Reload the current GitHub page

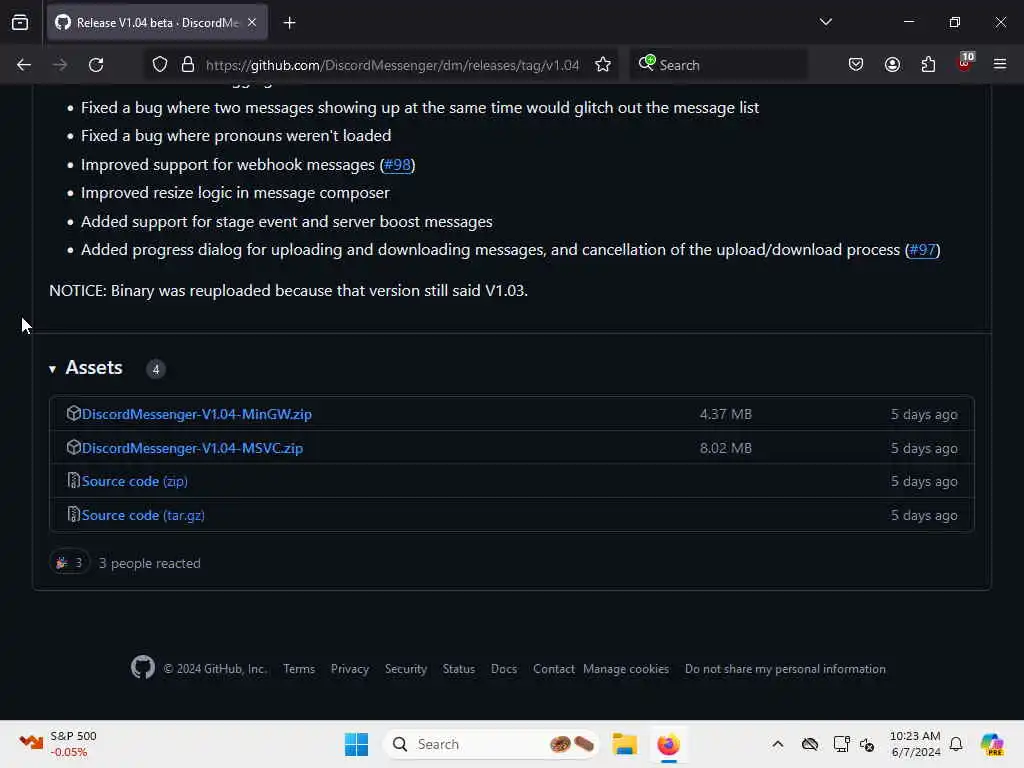coord(96,65)
